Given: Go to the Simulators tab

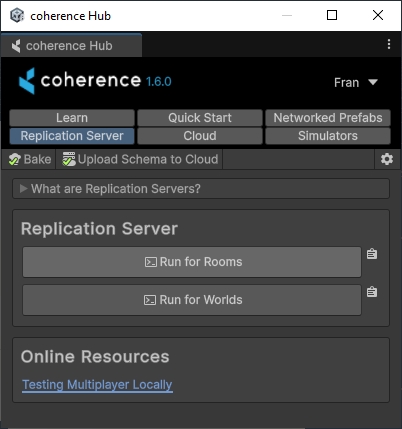Looking at the screenshot, I should [328, 136].
